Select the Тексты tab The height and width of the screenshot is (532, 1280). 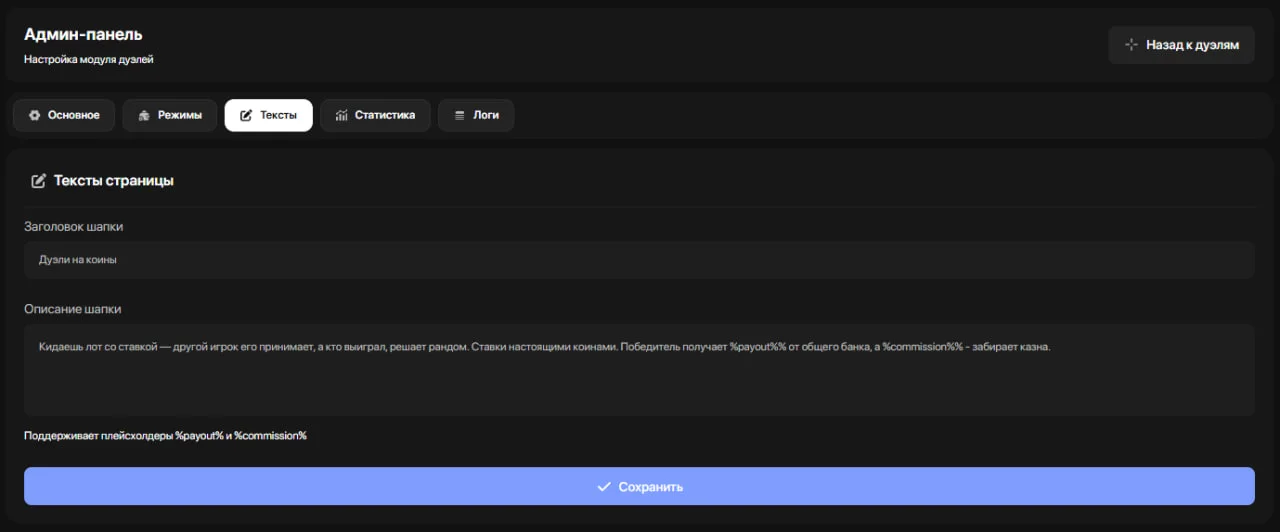[x=268, y=115]
